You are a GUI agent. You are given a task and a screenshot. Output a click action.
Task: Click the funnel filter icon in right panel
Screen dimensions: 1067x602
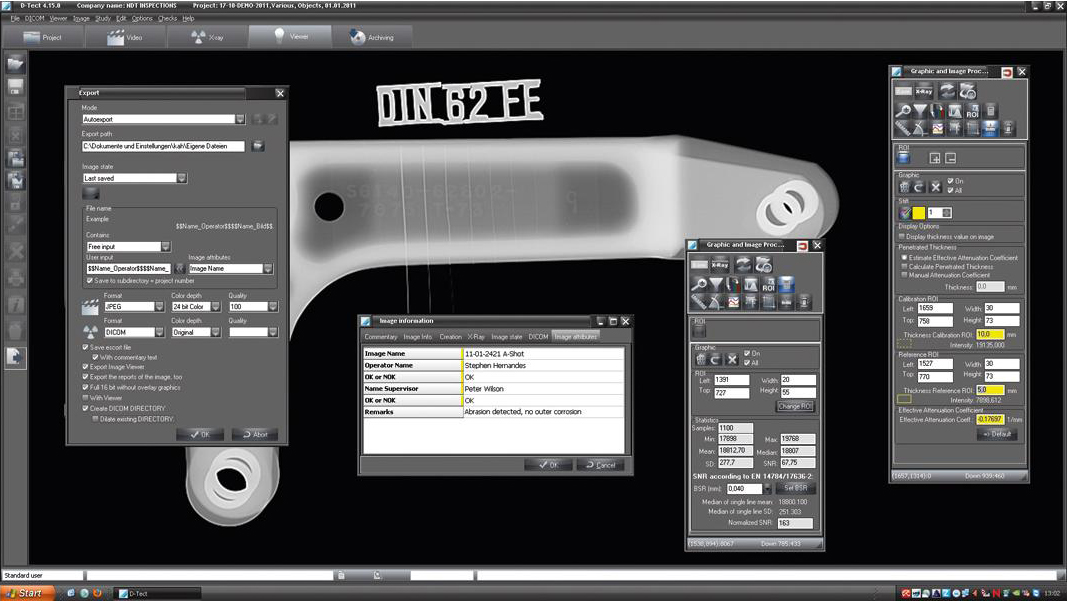click(920, 111)
